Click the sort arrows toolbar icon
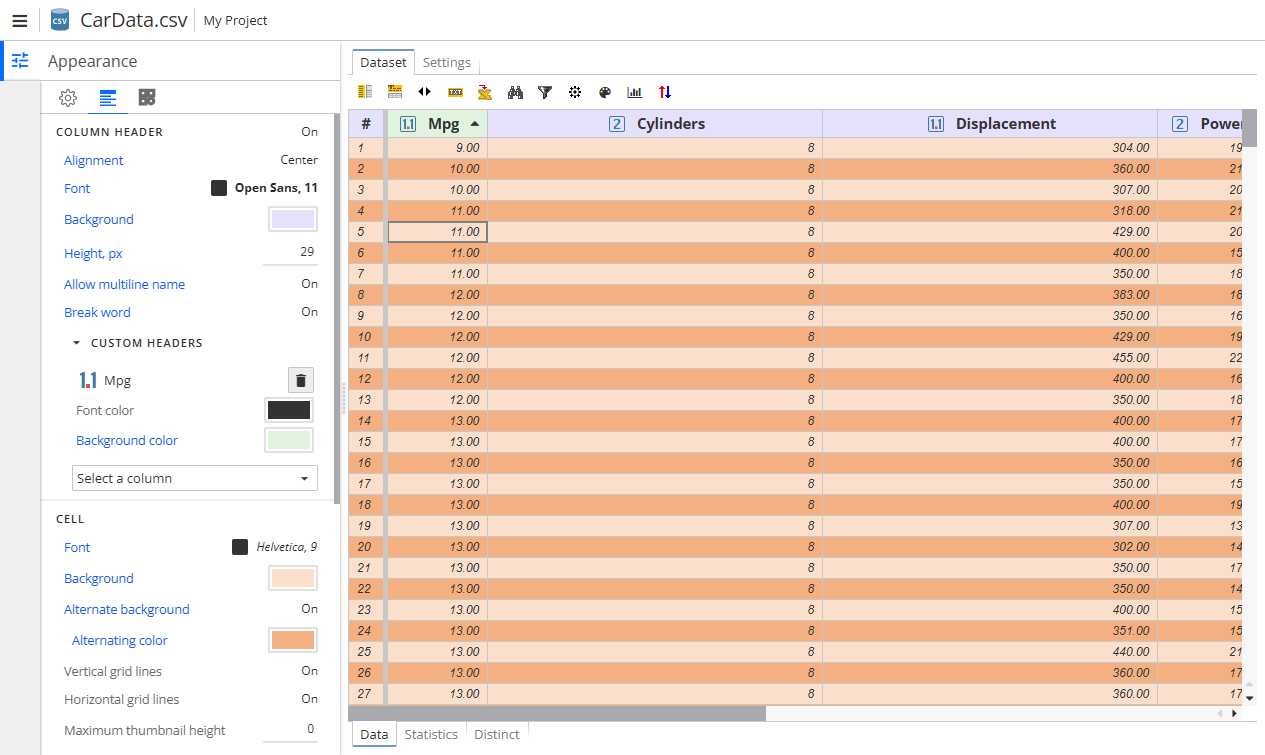The image size is (1265, 755). click(x=665, y=92)
